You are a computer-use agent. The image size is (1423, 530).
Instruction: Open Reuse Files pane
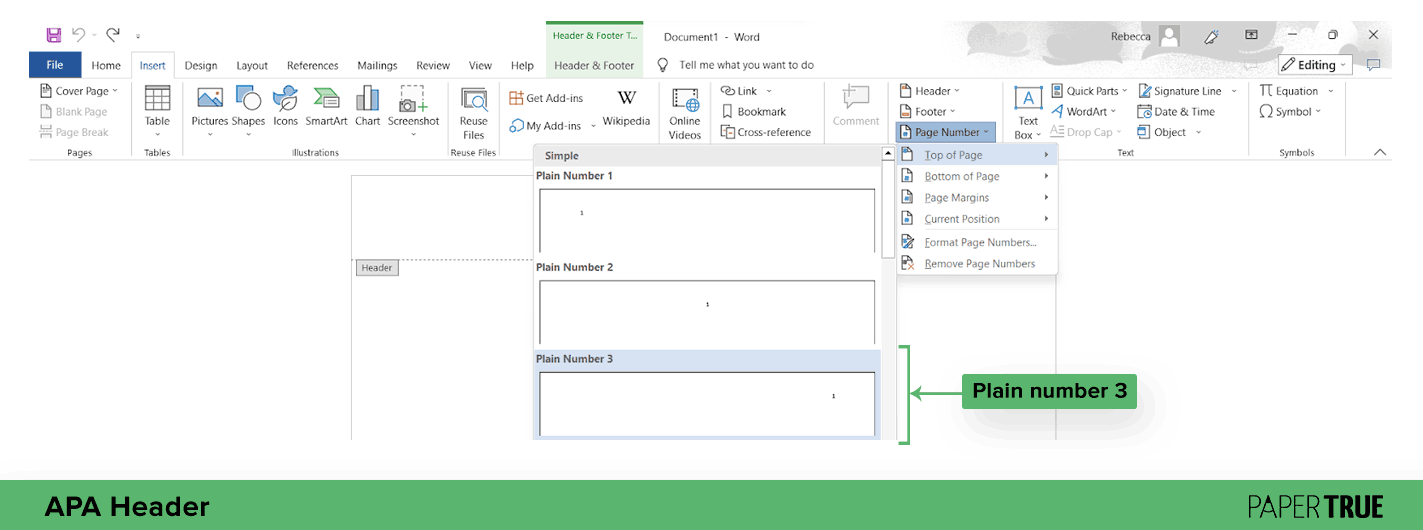tap(473, 114)
